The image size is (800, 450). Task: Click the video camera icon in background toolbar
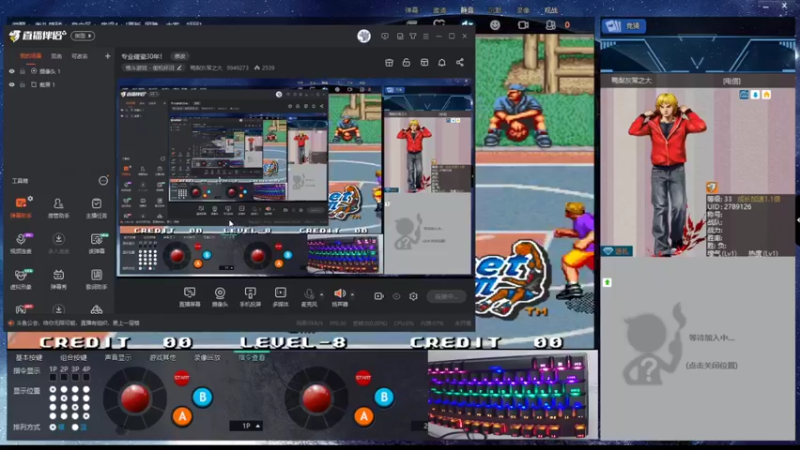523,24
